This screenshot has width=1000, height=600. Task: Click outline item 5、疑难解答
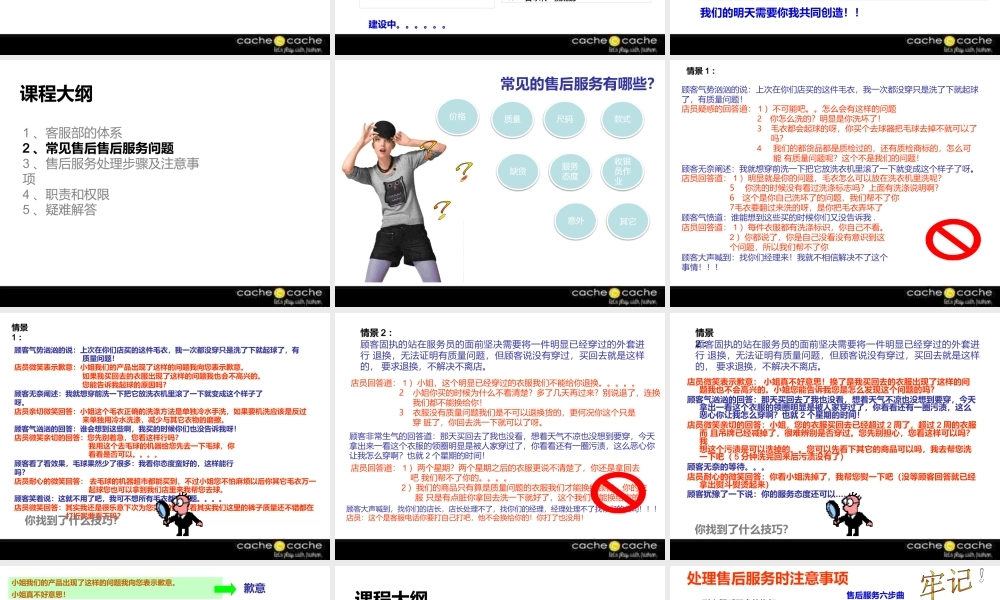coord(59,210)
